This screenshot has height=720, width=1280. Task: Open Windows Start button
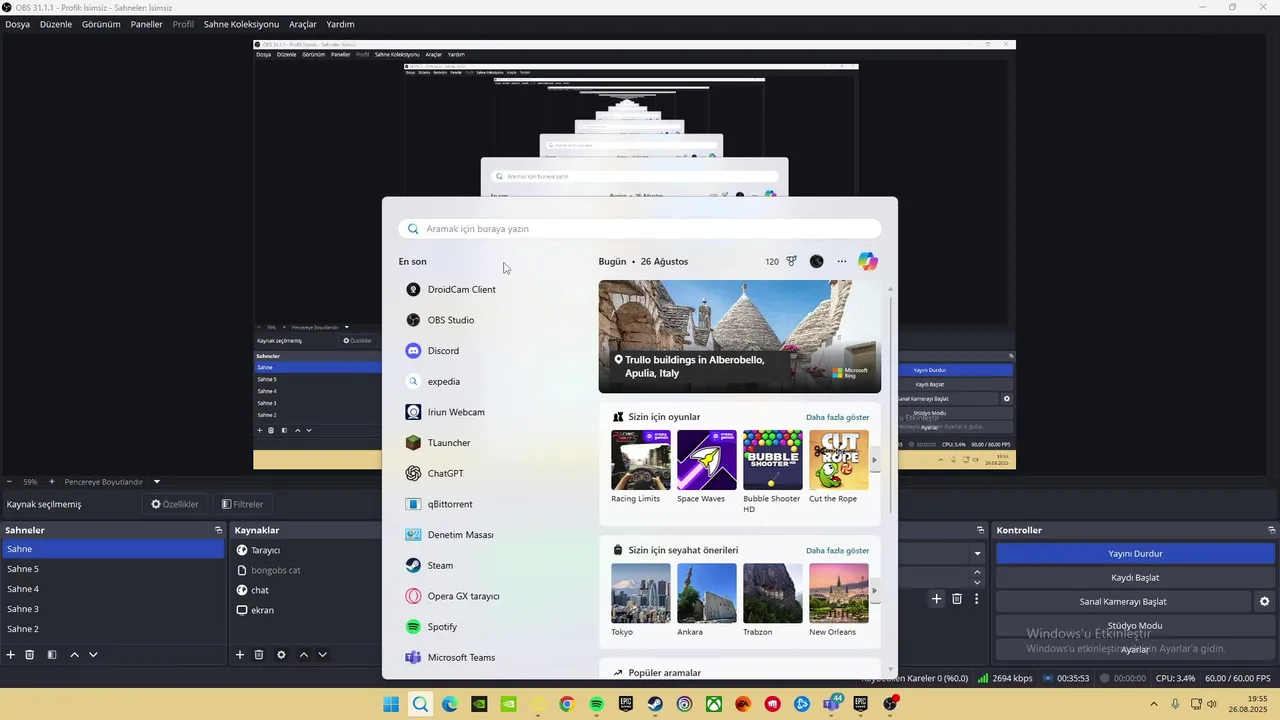click(x=391, y=704)
